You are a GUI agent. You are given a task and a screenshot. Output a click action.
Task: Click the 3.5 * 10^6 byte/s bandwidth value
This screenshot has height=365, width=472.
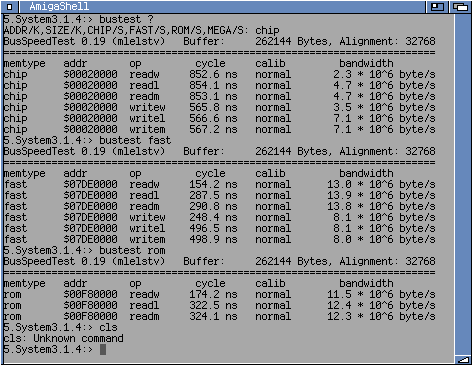384,107
